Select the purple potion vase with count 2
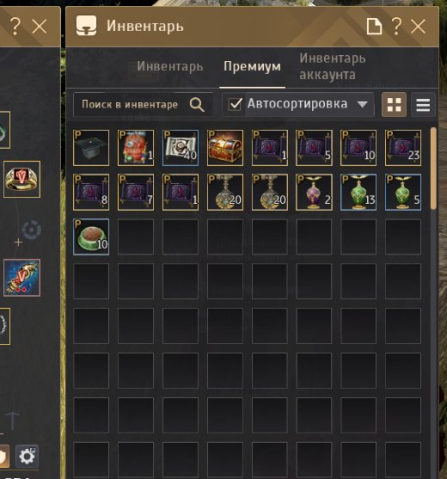 314,192
